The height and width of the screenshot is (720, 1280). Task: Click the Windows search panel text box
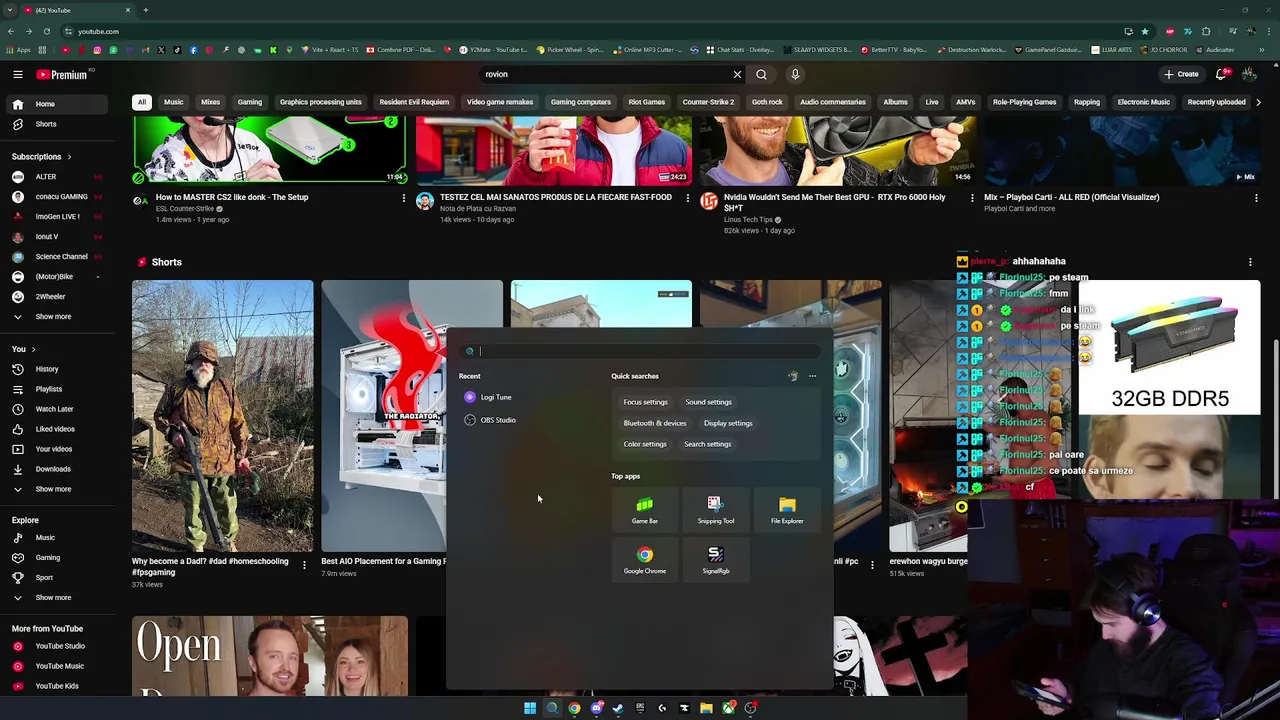[x=640, y=351]
